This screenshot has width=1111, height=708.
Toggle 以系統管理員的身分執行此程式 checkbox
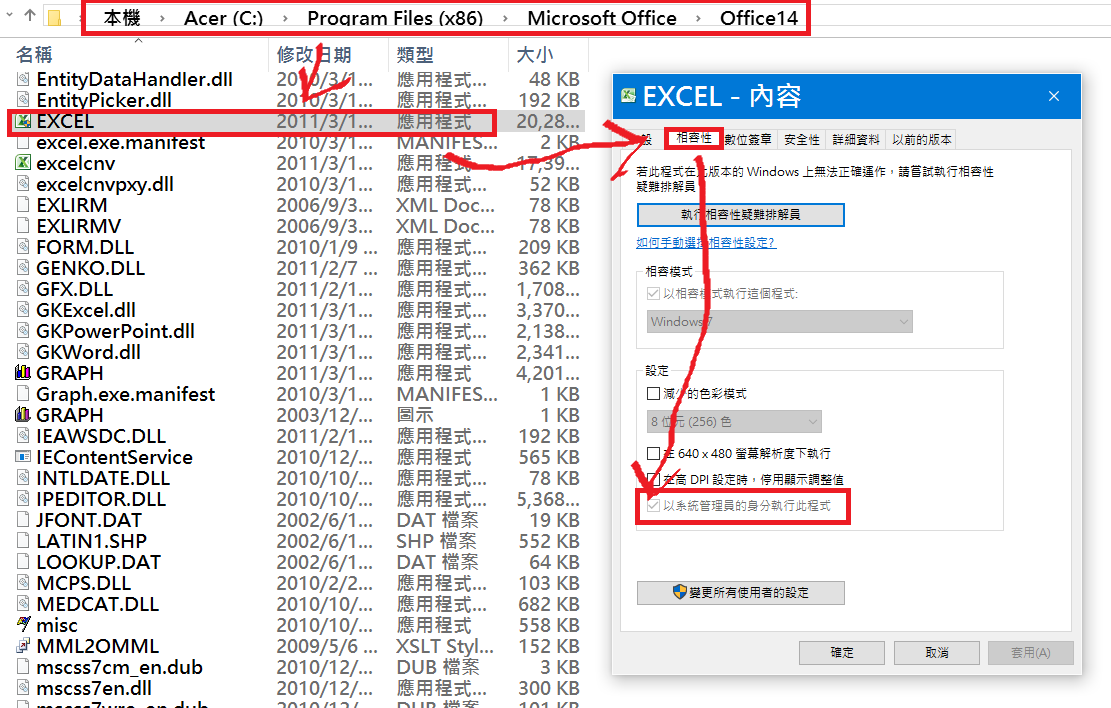(x=653, y=506)
